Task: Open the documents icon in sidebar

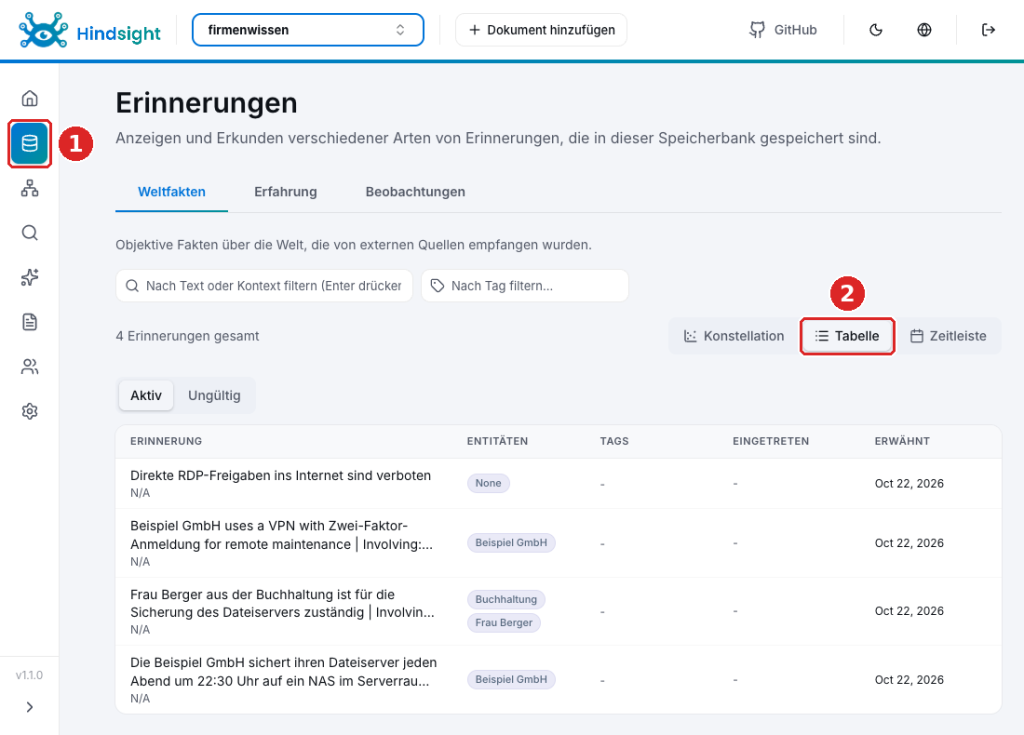Action: [29, 322]
